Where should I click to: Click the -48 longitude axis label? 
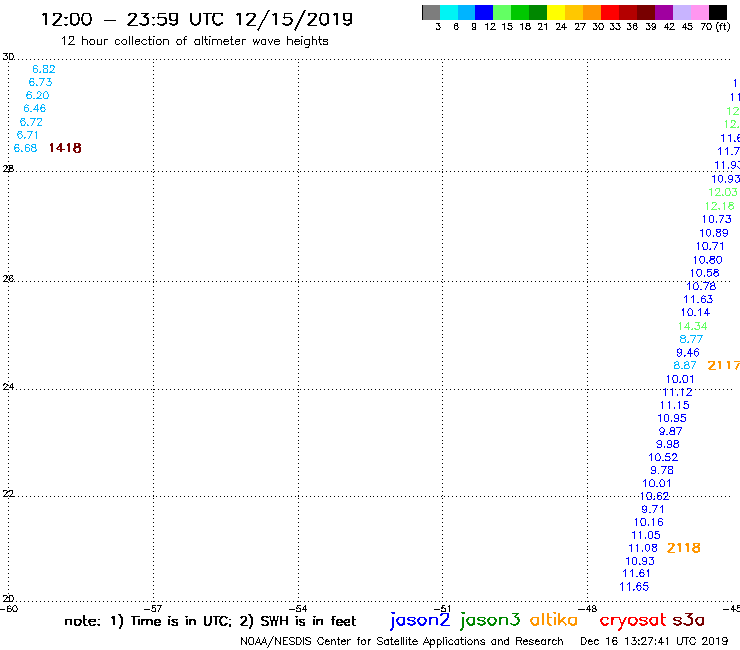coord(588,609)
